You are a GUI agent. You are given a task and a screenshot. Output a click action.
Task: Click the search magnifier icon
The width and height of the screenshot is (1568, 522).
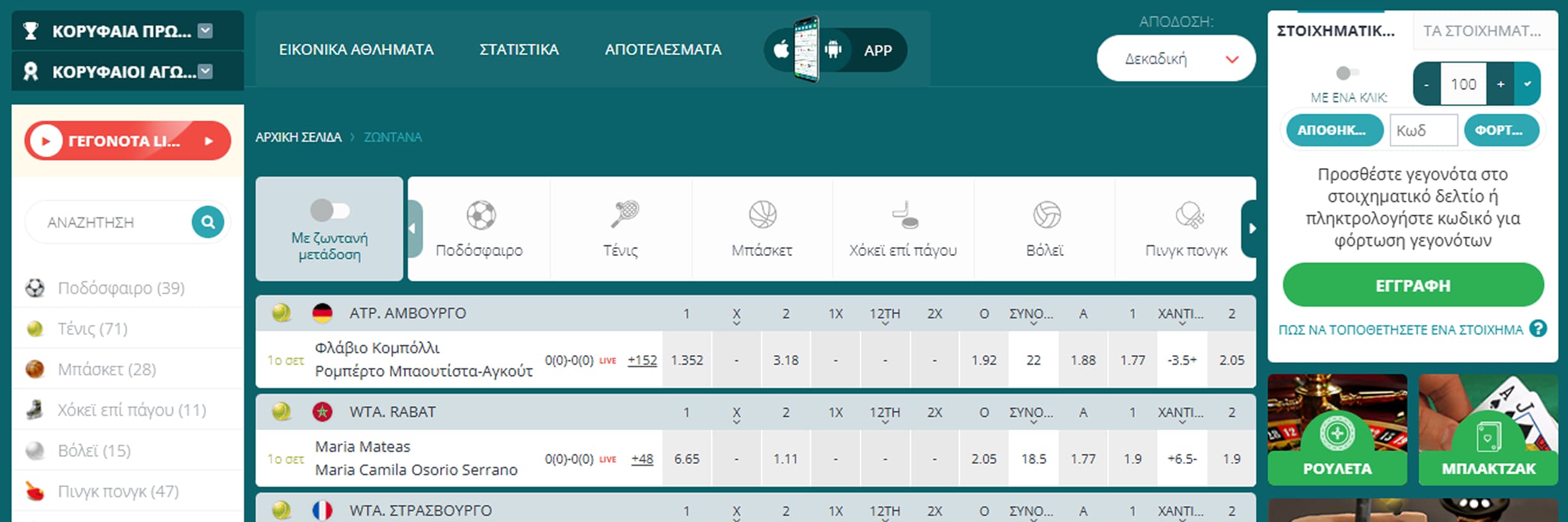point(207,222)
